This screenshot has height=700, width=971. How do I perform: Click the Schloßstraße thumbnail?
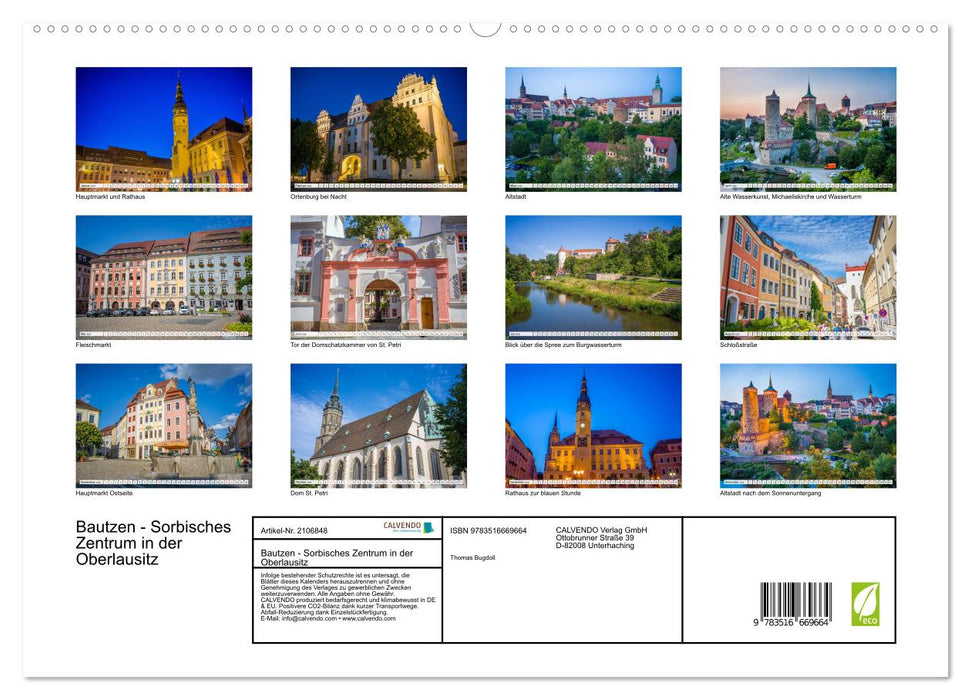click(808, 277)
